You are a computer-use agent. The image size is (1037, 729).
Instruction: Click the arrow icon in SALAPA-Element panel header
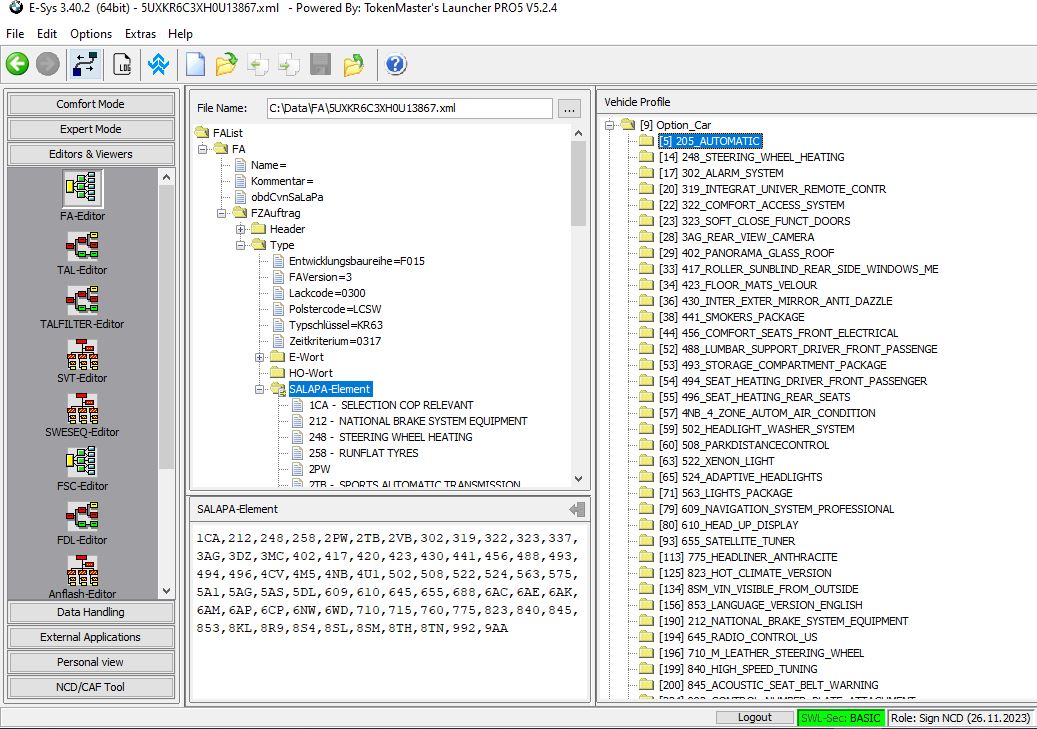(576, 510)
